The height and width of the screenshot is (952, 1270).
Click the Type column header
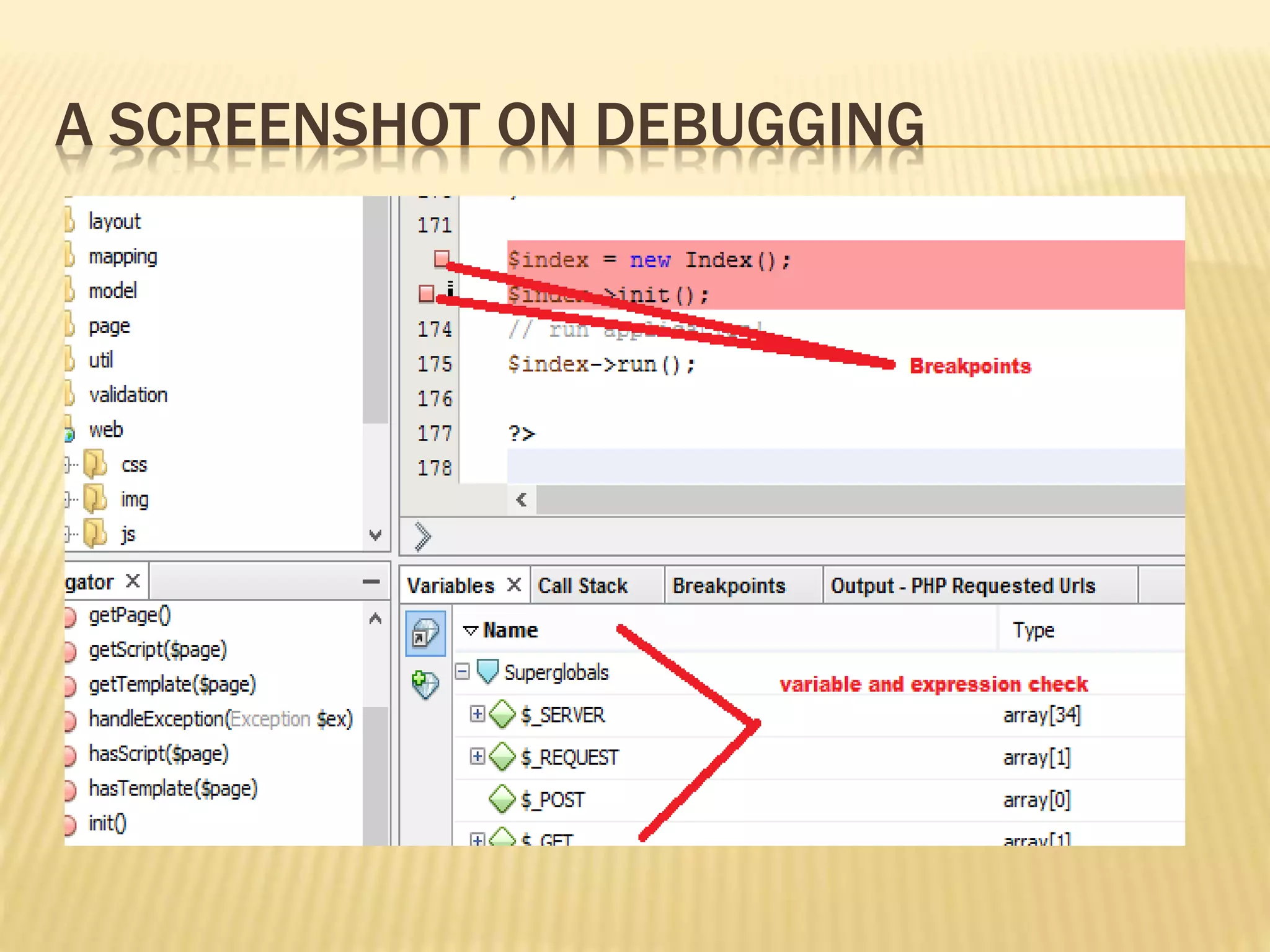[x=1033, y=630]
